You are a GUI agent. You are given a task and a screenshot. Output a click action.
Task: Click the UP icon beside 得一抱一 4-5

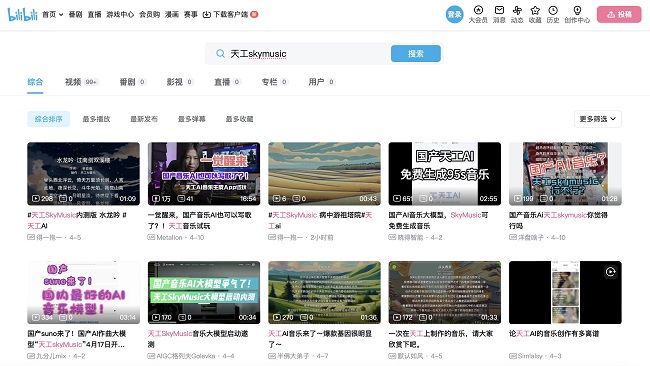[x=31, y=238]
